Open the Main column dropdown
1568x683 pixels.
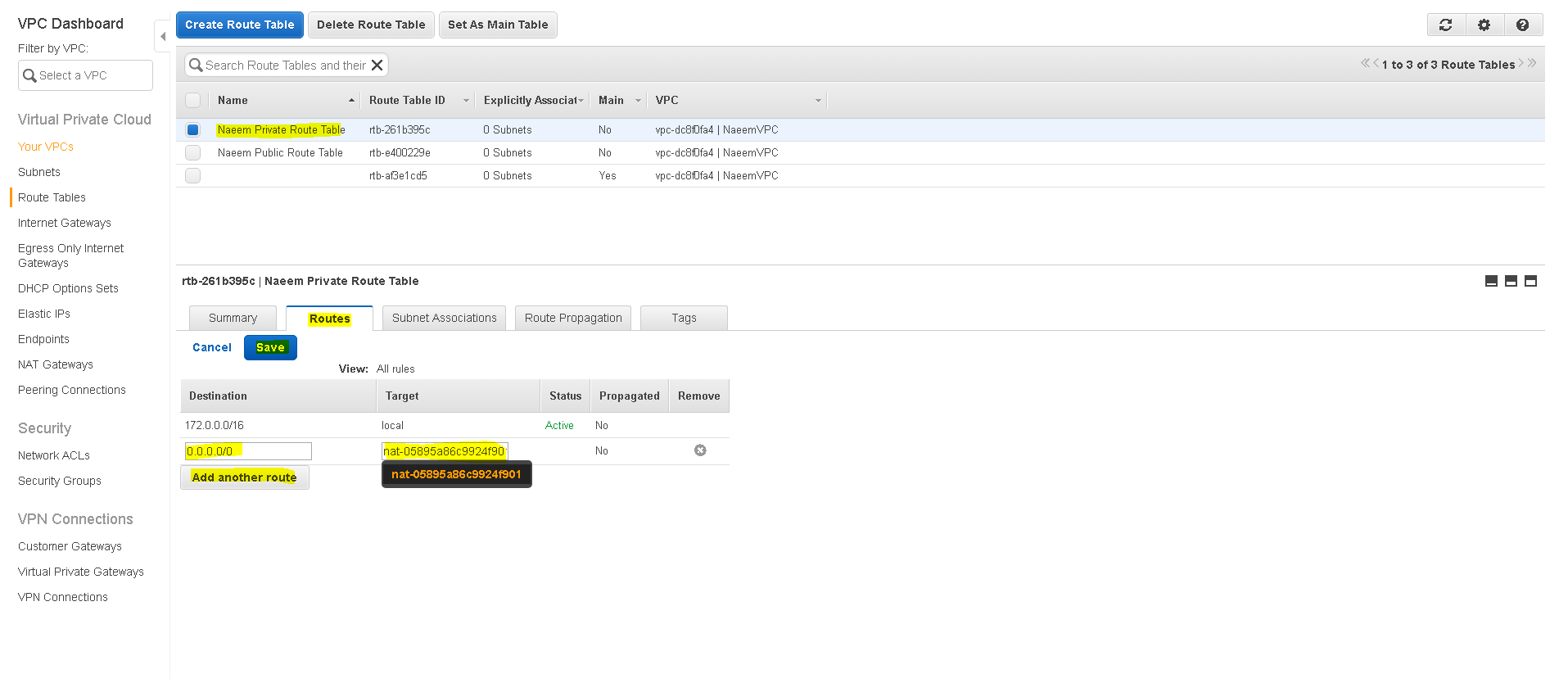[638, 101]
